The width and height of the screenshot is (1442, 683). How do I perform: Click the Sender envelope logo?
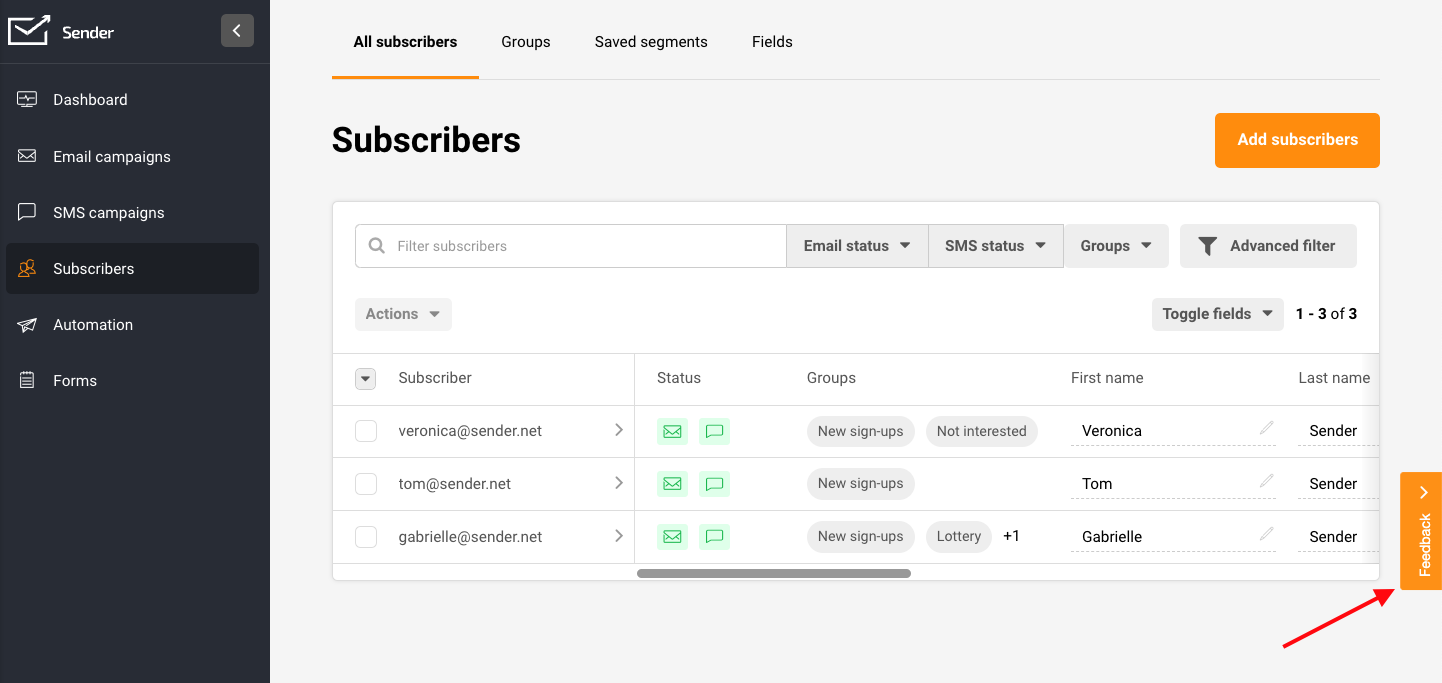(x=29, y=31)
